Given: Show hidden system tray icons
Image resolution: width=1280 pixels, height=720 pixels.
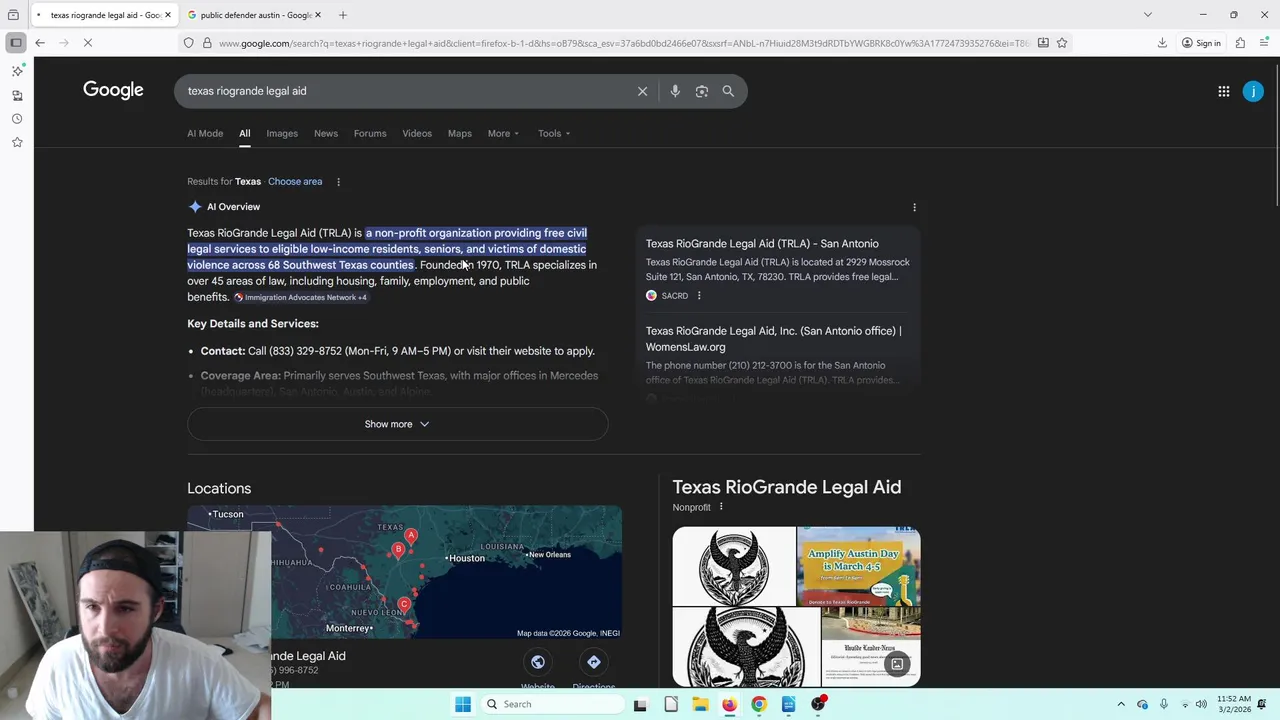Looking at the screenshot, I should tap(1121, 704).
